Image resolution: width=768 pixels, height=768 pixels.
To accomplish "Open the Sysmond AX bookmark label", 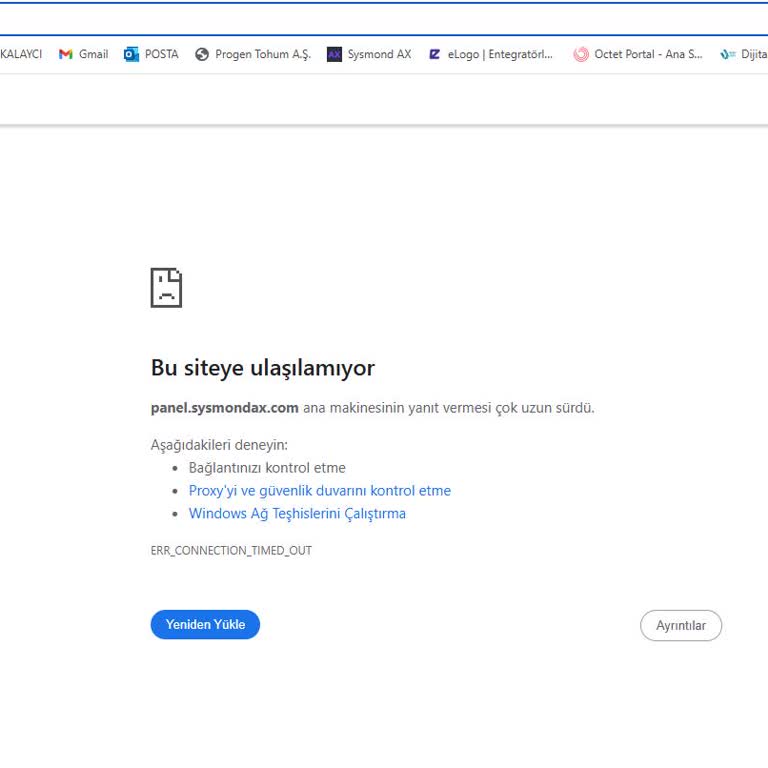I will [380, 54].
